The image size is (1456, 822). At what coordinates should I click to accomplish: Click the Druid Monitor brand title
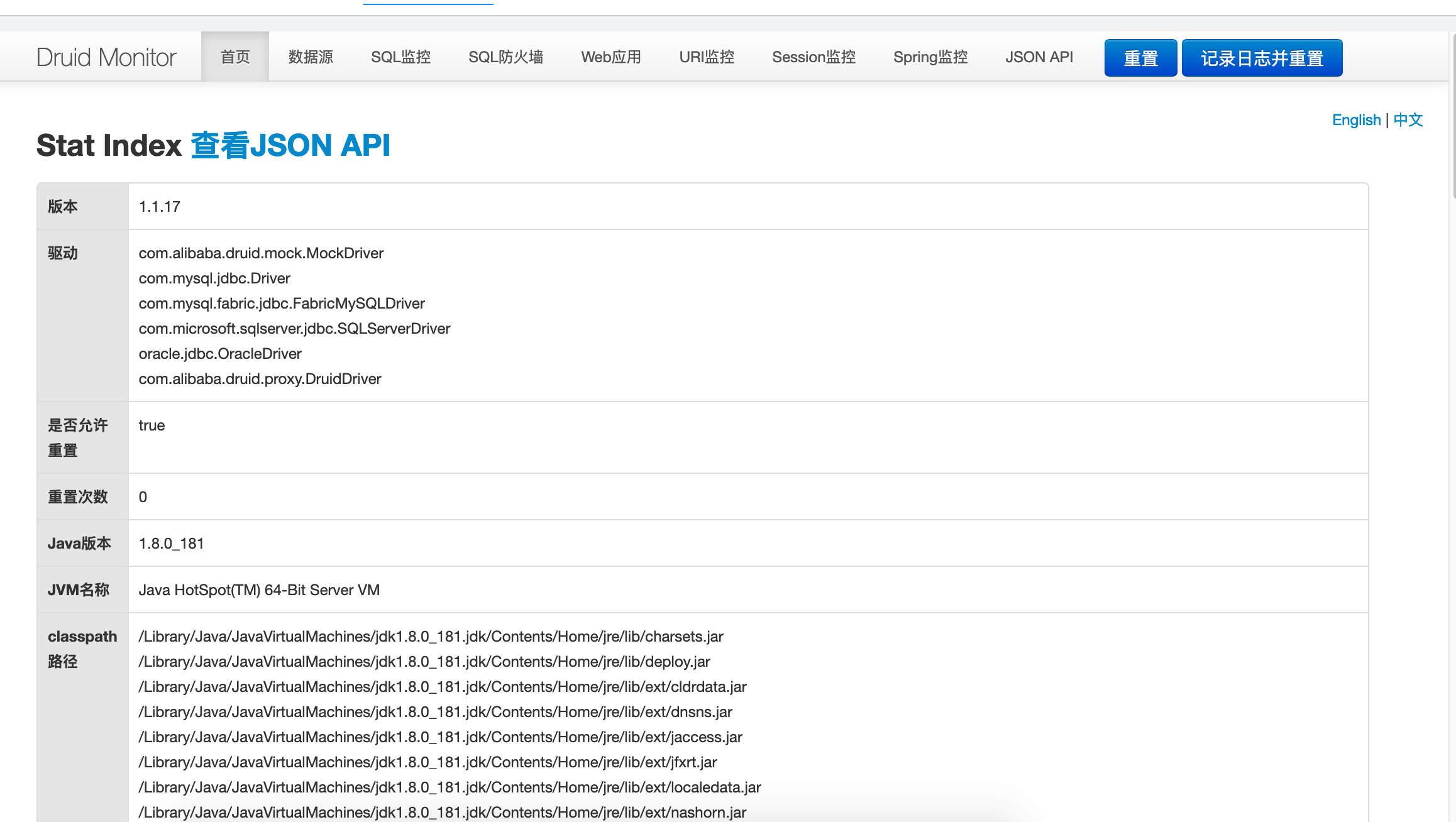pyautogui.click(x=106, y=57)
